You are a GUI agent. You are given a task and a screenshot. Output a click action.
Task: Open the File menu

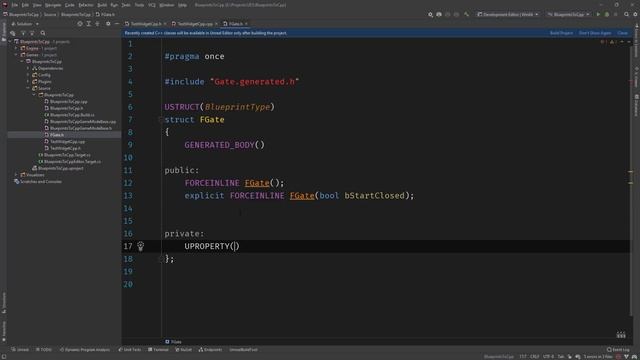tap(15, 5)
